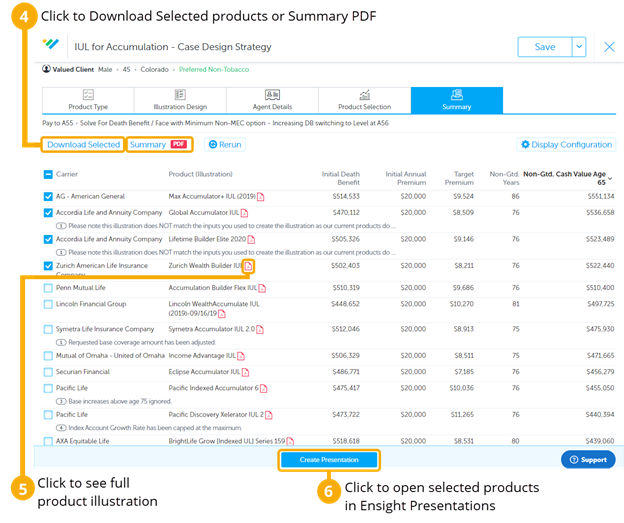
Task: Open PDF icon for Pacific Indexed Accumulator 6
Action: (x=263, y=389)
